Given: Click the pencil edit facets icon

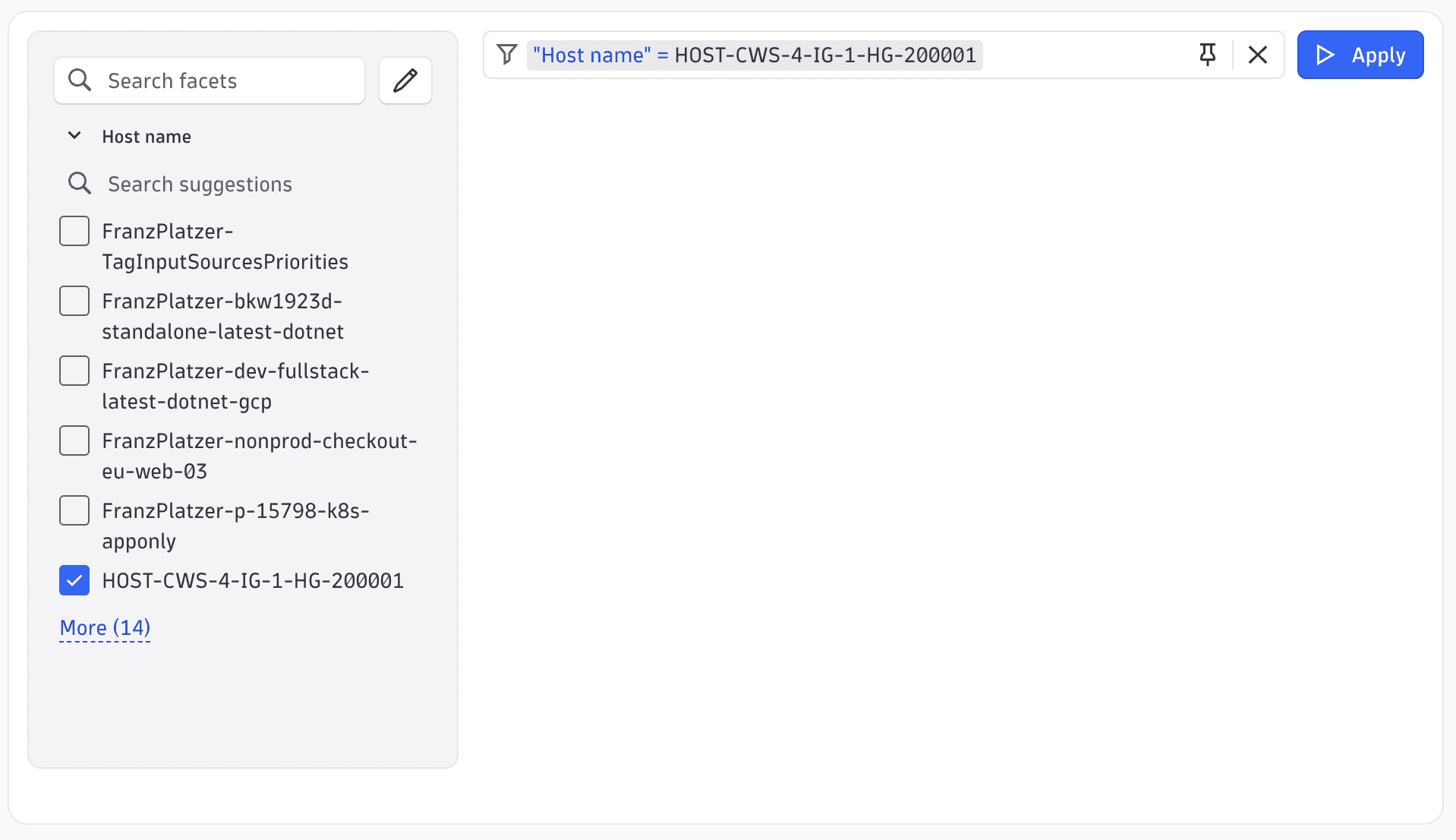Looking at the screenshot, I should pos(405,81).
